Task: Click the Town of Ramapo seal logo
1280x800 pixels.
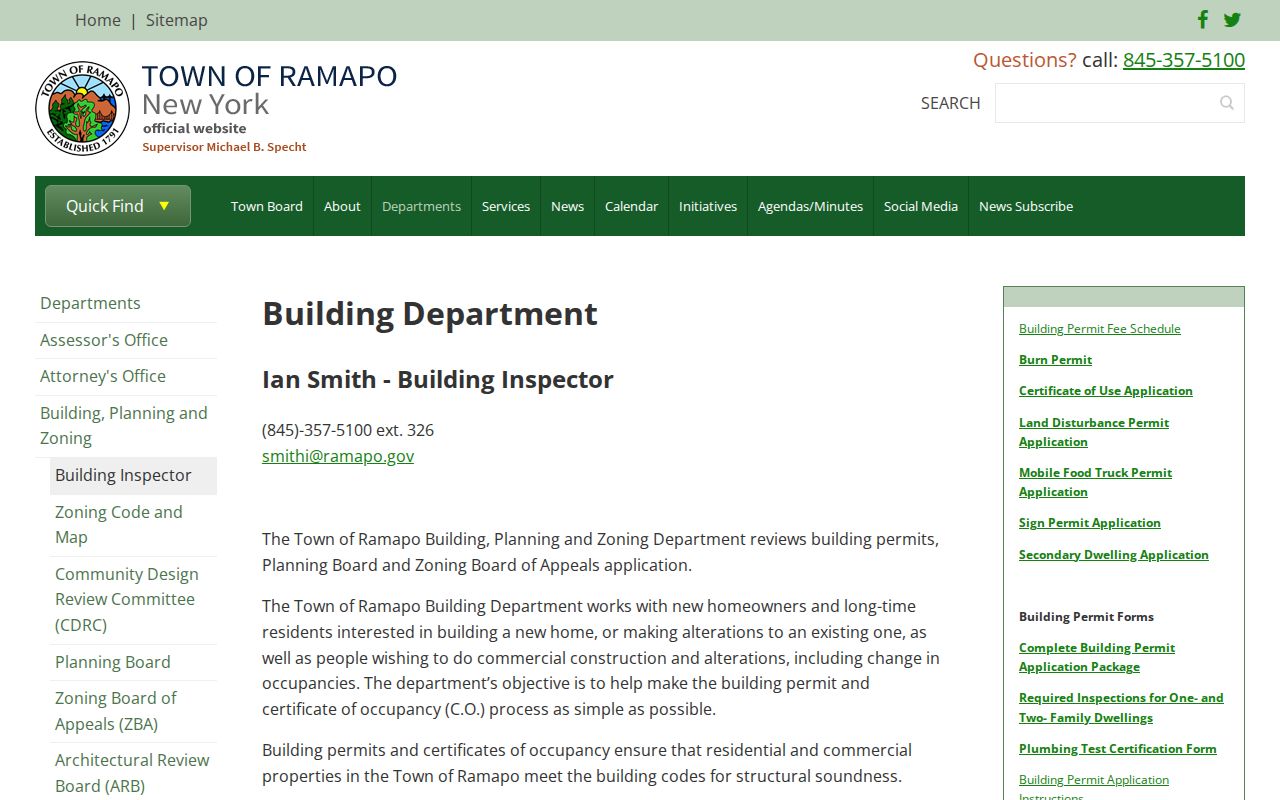Action: point(82,108)
